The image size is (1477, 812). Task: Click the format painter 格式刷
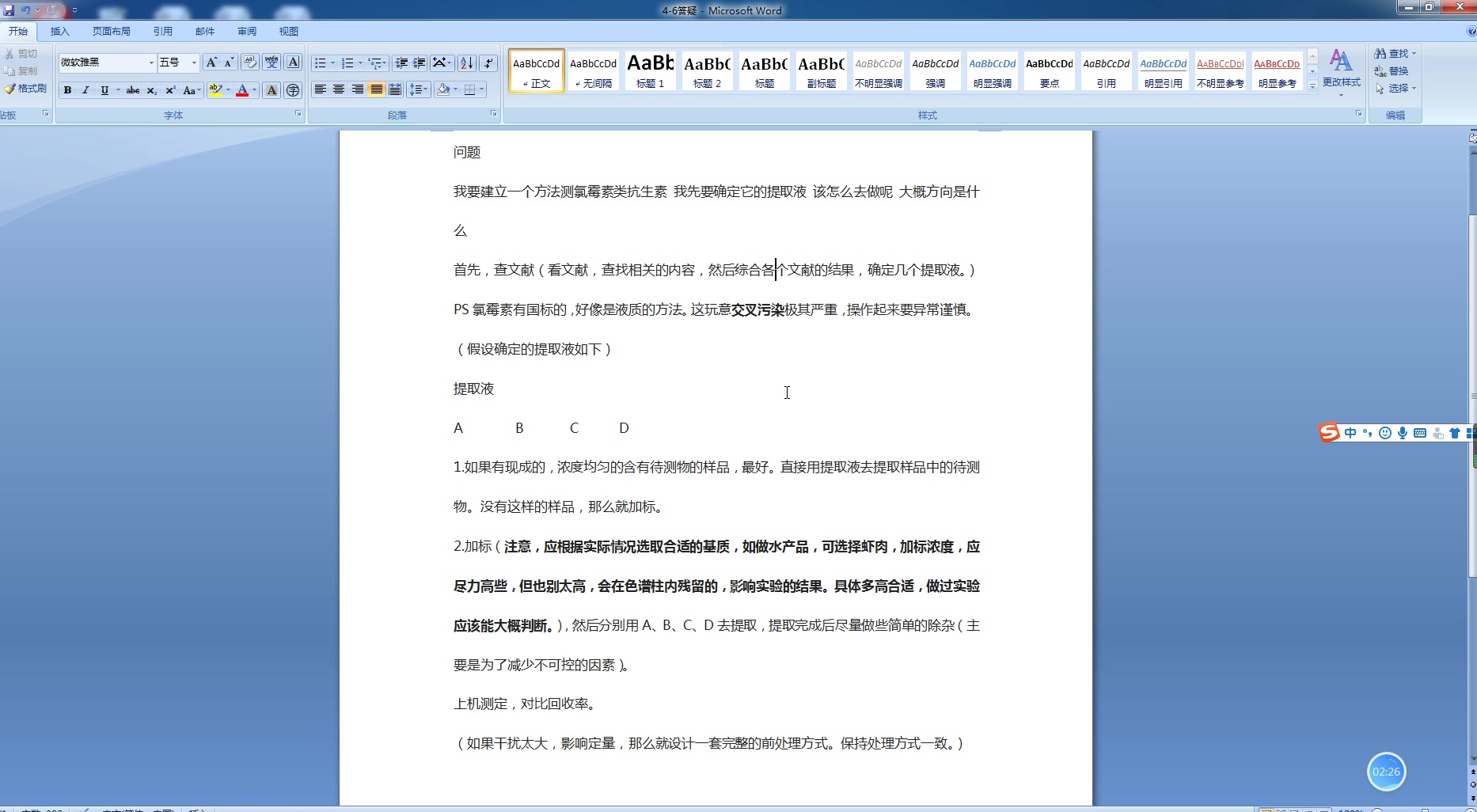pyautogui.click(x=25, y=88)
